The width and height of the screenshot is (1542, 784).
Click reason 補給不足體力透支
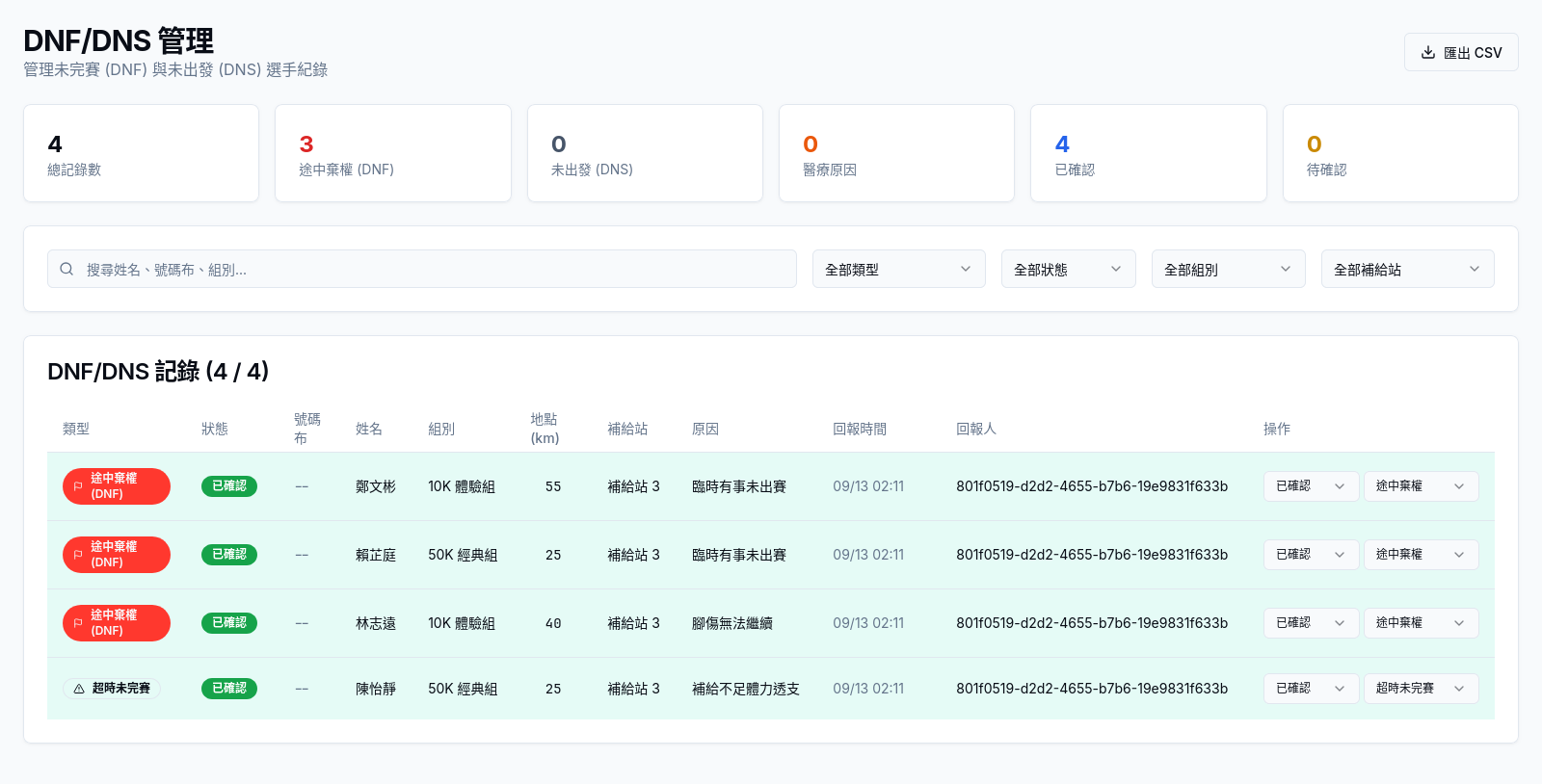coord(746,689)
